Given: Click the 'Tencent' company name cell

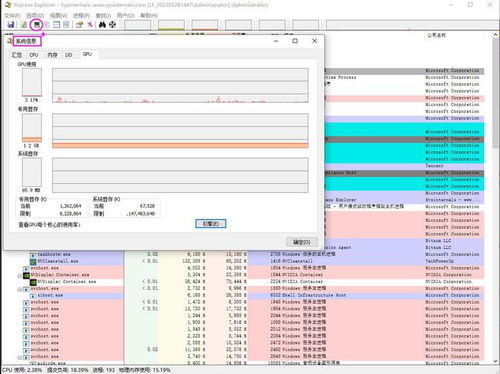Looking at the screenshot, I should pyautogui.click(x=434, y=166).
